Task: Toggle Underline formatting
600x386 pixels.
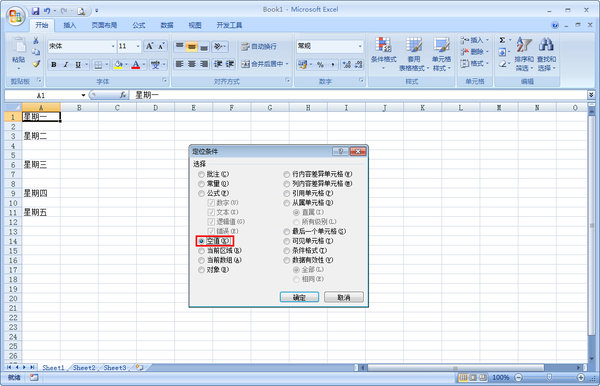Action: tap(78, 65)
